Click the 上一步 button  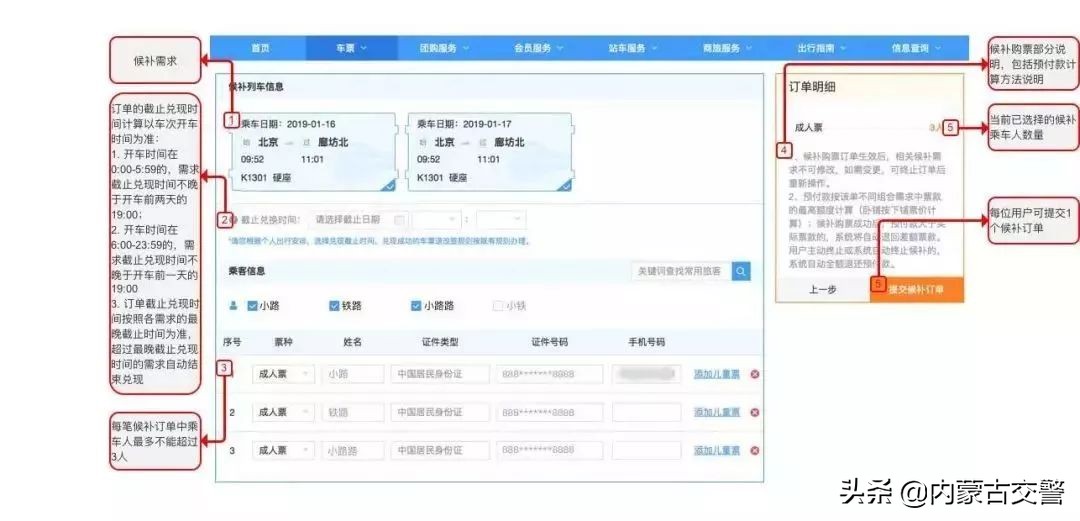pos(823,290)
